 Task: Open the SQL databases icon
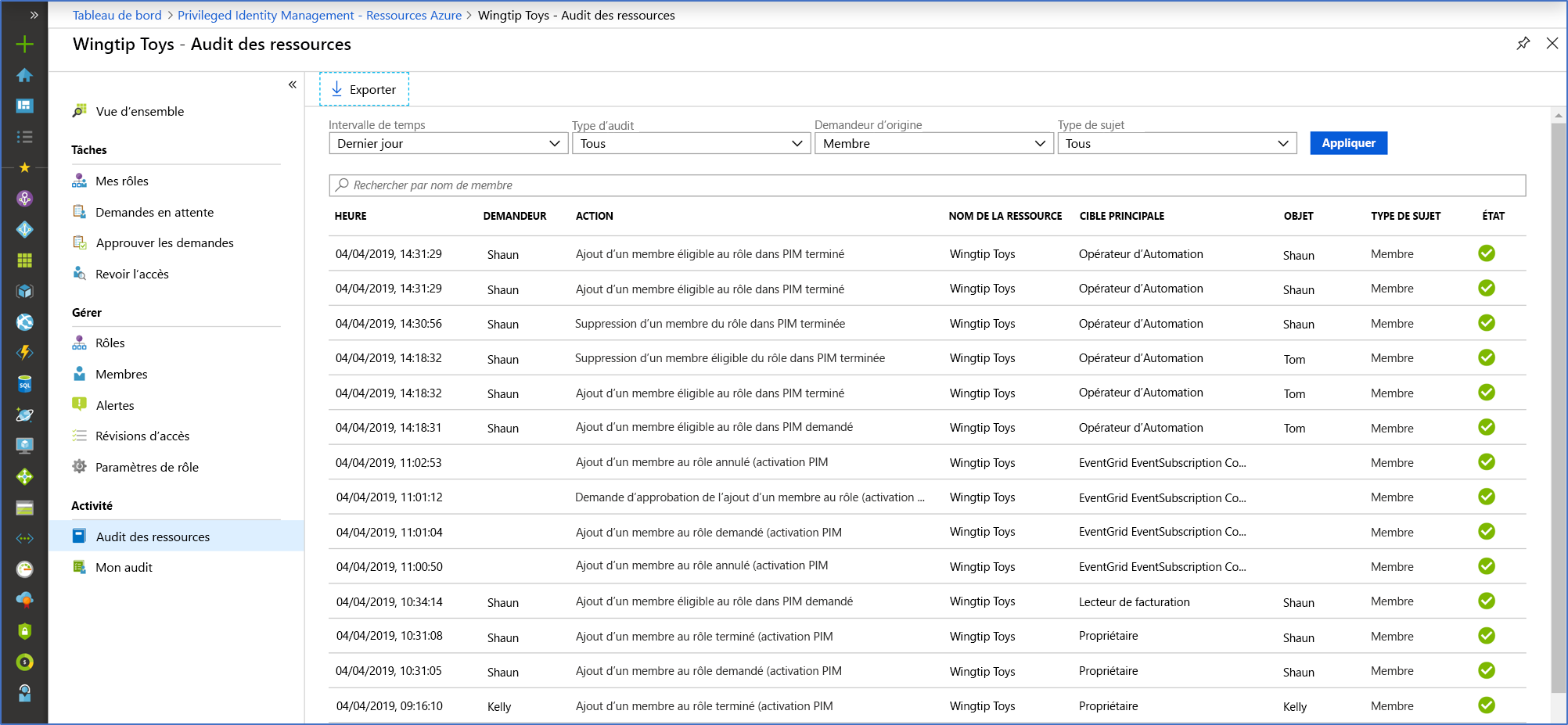[25, 384]
